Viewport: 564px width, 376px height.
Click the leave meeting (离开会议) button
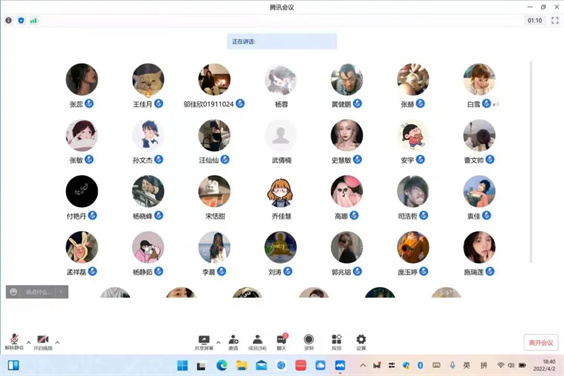coord(541,343)
